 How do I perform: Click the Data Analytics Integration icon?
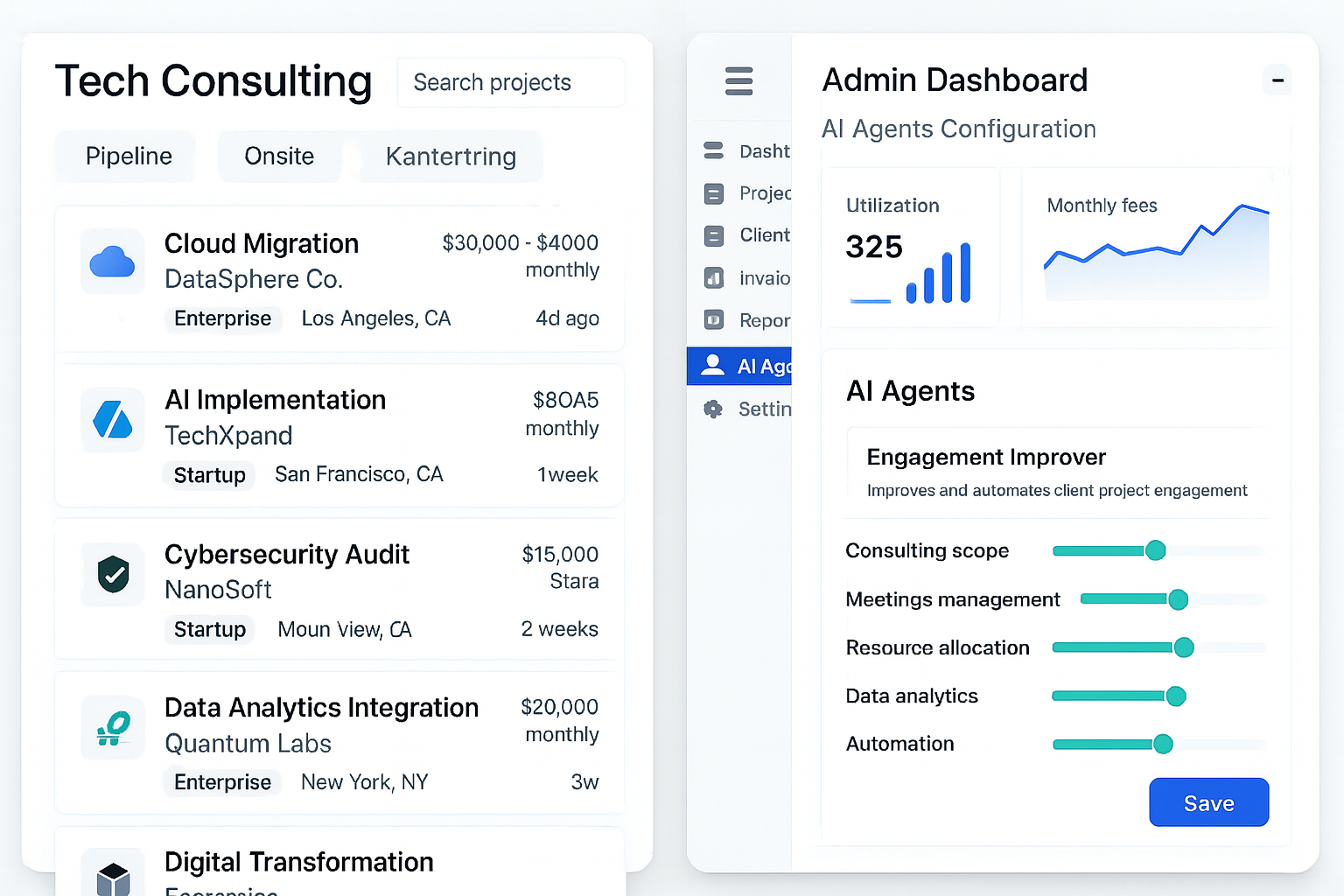pos(113,727)
